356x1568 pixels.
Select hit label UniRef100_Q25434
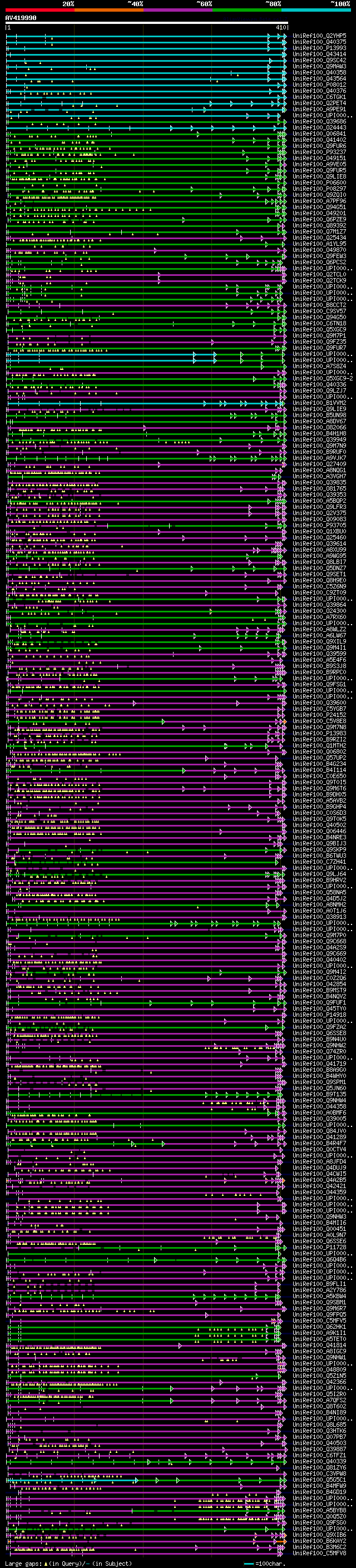[x=319, y=238]
